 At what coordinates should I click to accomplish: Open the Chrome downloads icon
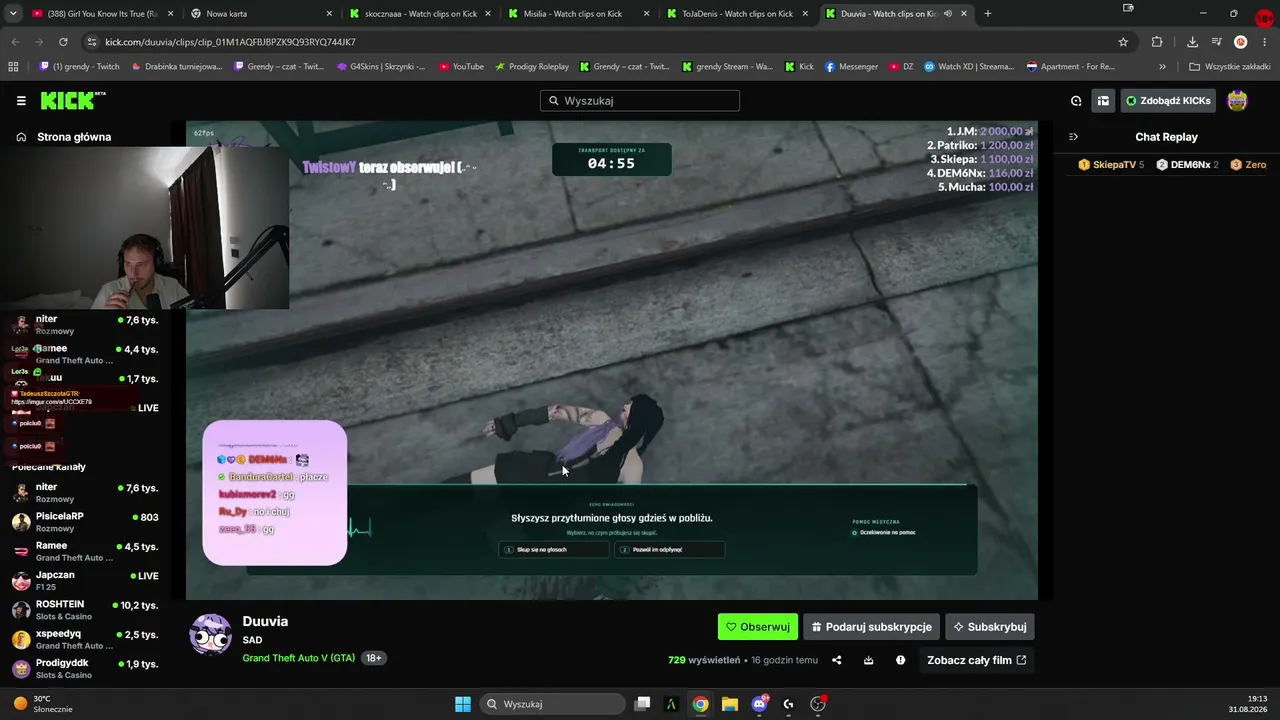tap(1192, 42)
